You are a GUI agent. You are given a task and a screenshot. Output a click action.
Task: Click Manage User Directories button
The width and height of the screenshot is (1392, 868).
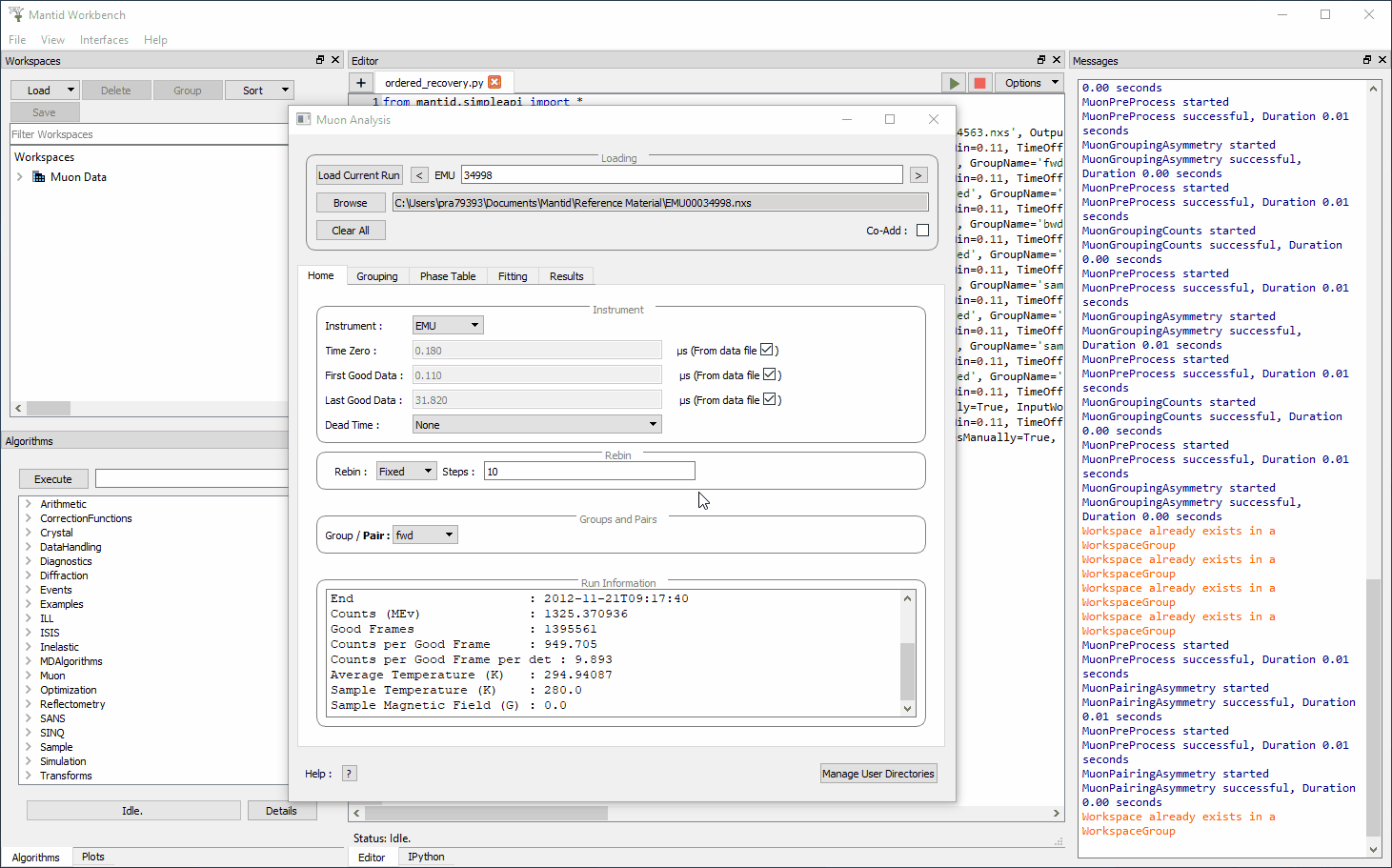pyautogui.click(x=878, y=774)
